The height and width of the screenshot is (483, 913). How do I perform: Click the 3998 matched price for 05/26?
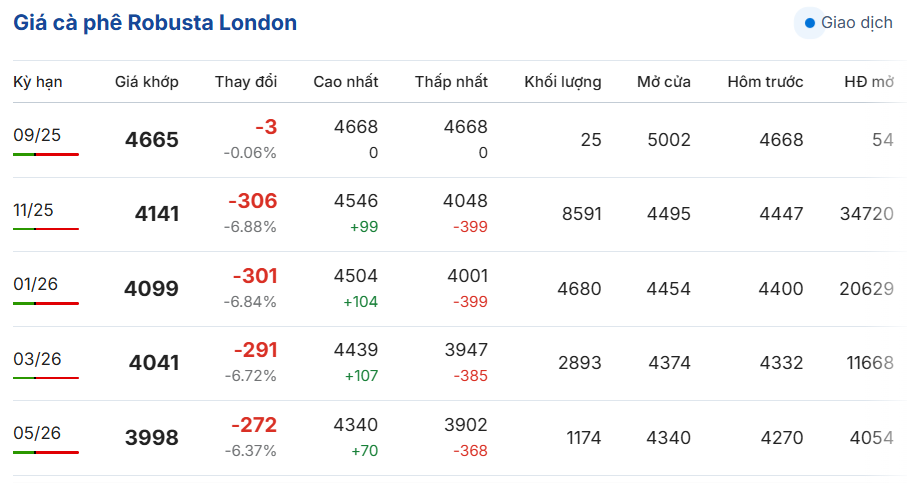click(151, 438)
